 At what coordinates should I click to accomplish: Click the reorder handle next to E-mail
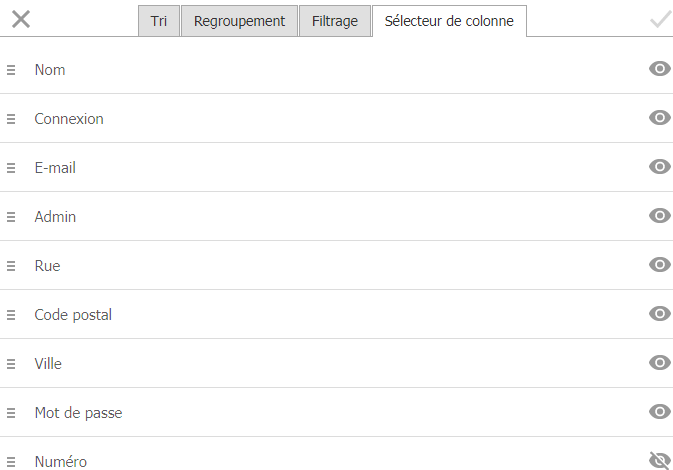(x=11, y=168)
